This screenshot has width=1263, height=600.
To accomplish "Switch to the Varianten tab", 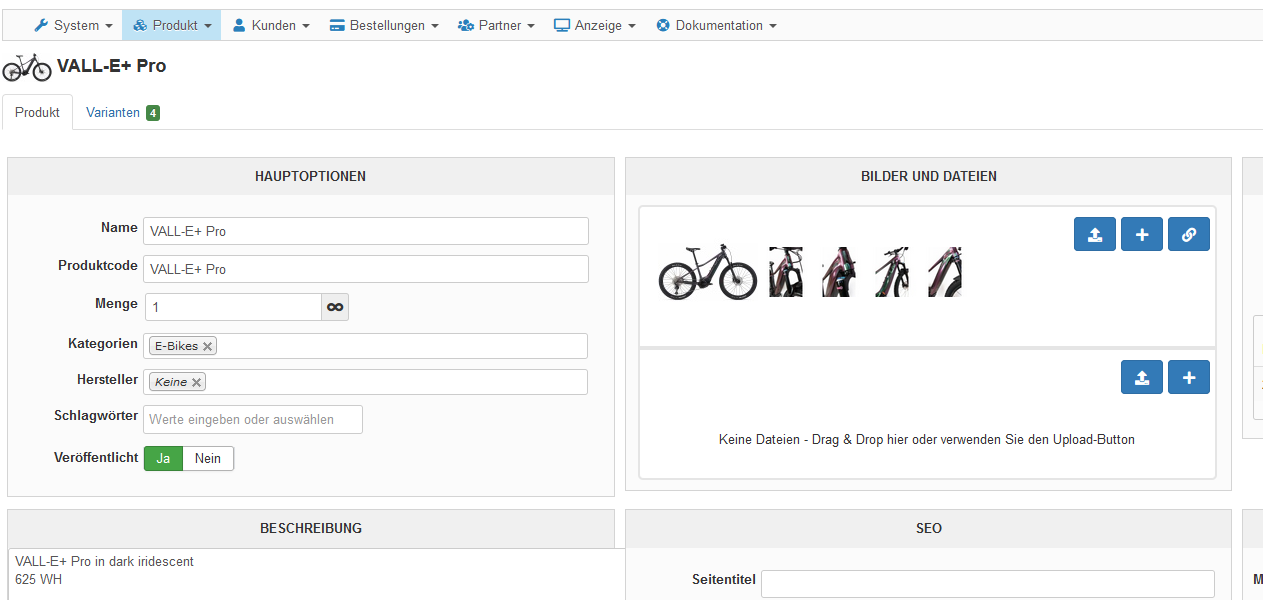I will click(122, 113).
